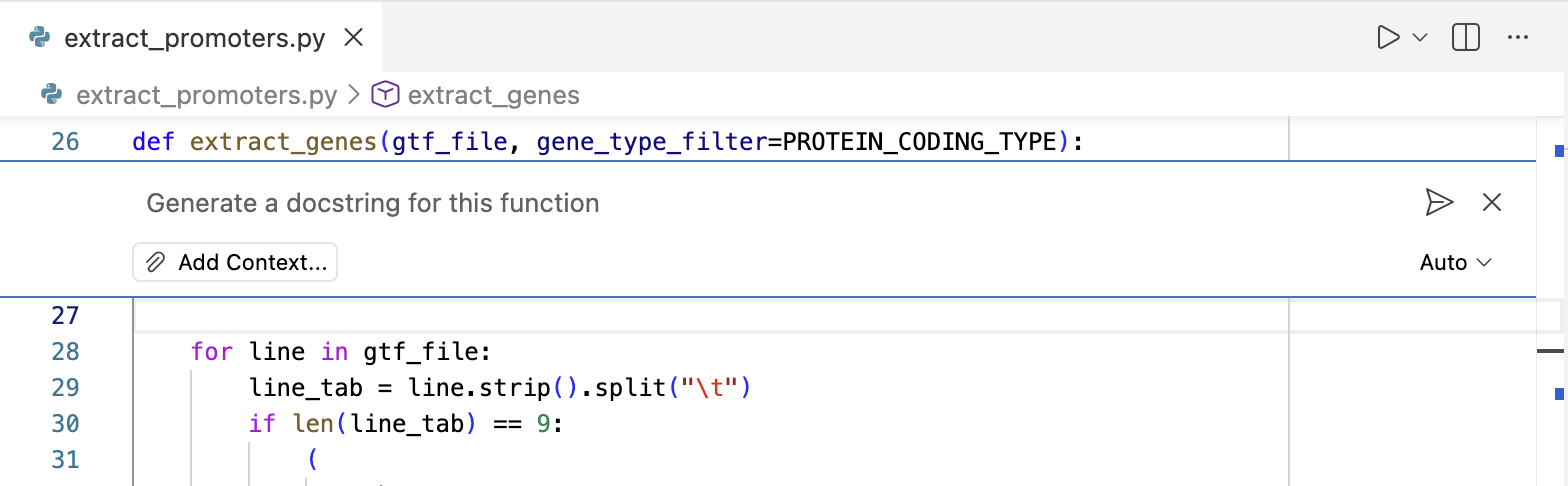Open extract_promoters.py in the breadcrumb
The height and width of the screenshot is (486, 1568).
coord(206,95)
